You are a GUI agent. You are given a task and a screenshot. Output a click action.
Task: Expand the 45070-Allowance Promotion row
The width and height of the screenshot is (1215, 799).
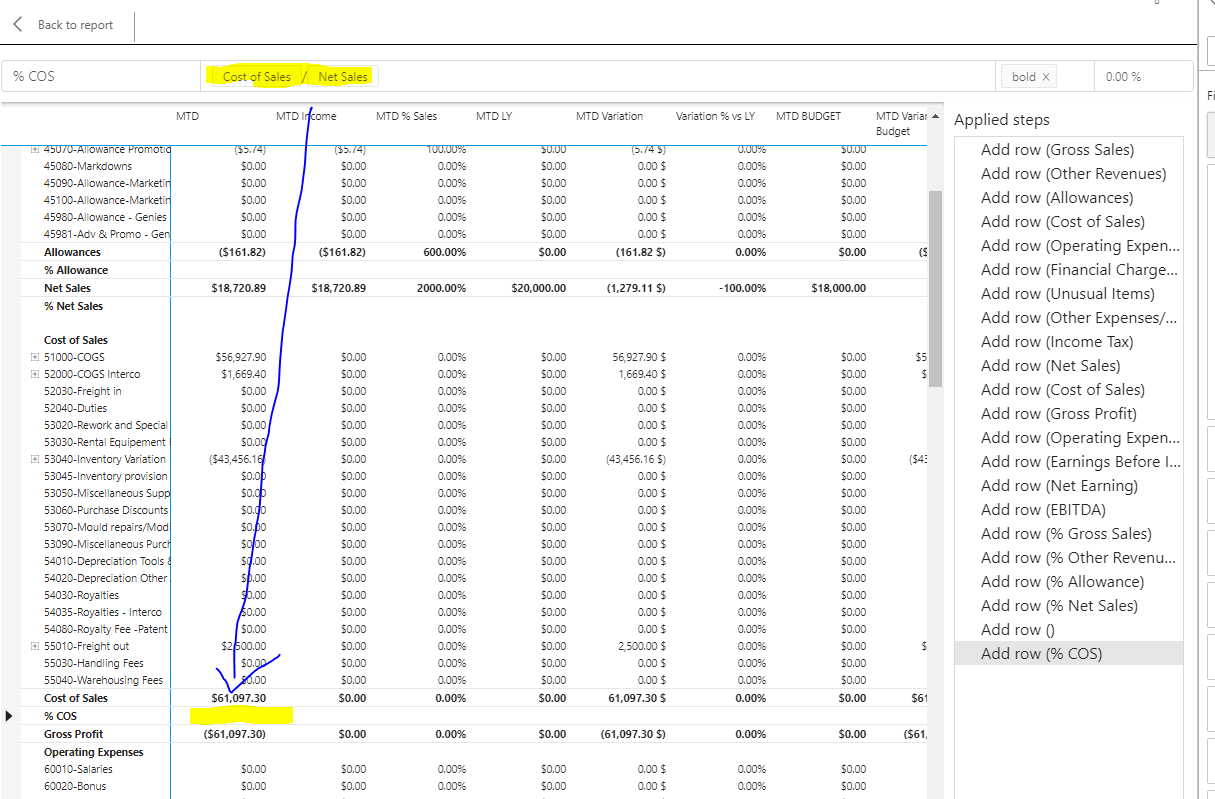click(35, 149)
